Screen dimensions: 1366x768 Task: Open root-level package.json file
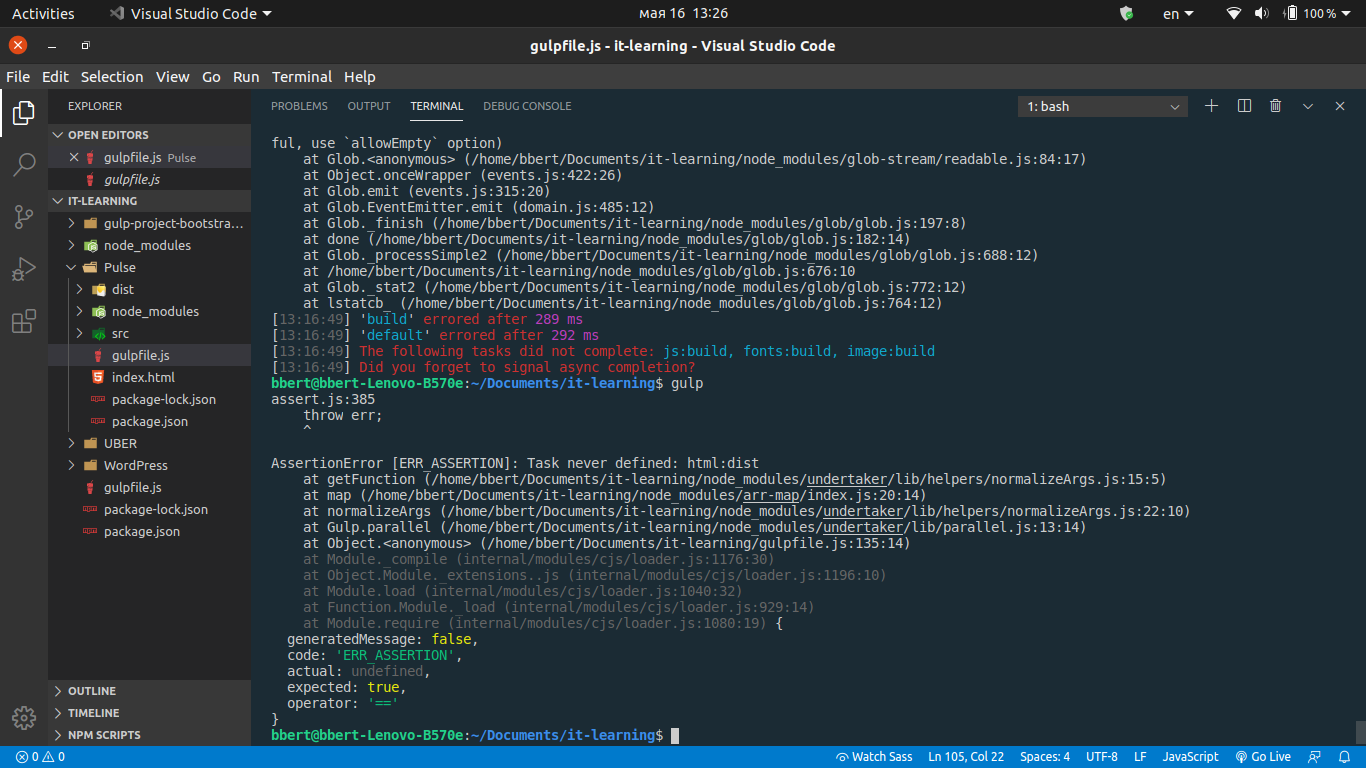[150, 531]
